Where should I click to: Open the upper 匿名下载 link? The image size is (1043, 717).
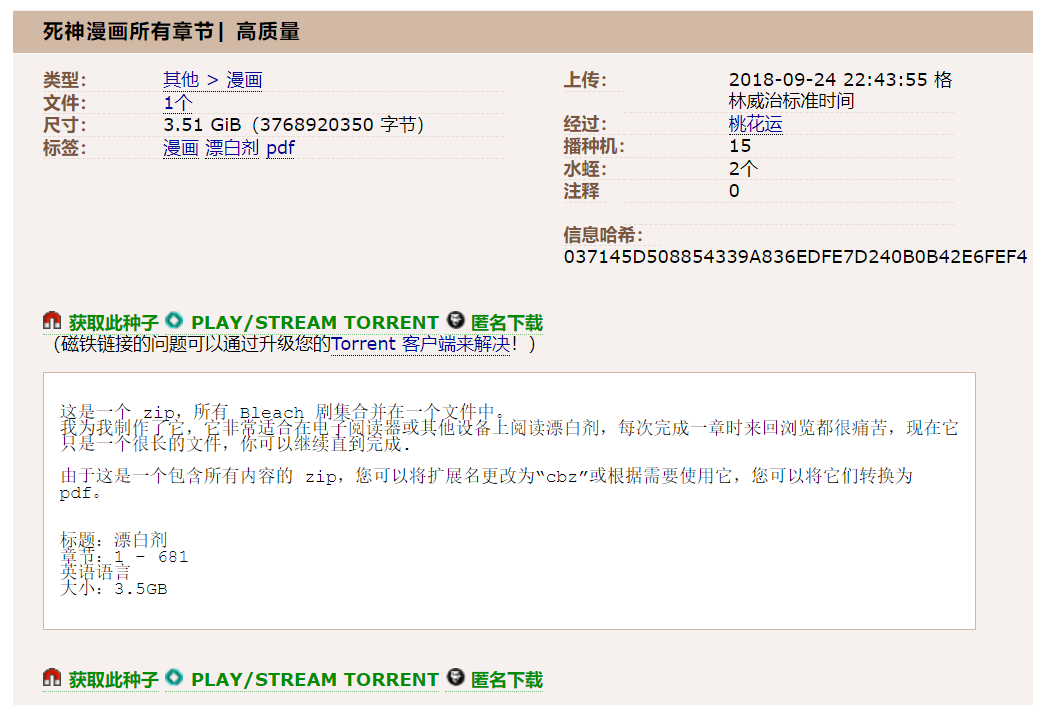507,323
